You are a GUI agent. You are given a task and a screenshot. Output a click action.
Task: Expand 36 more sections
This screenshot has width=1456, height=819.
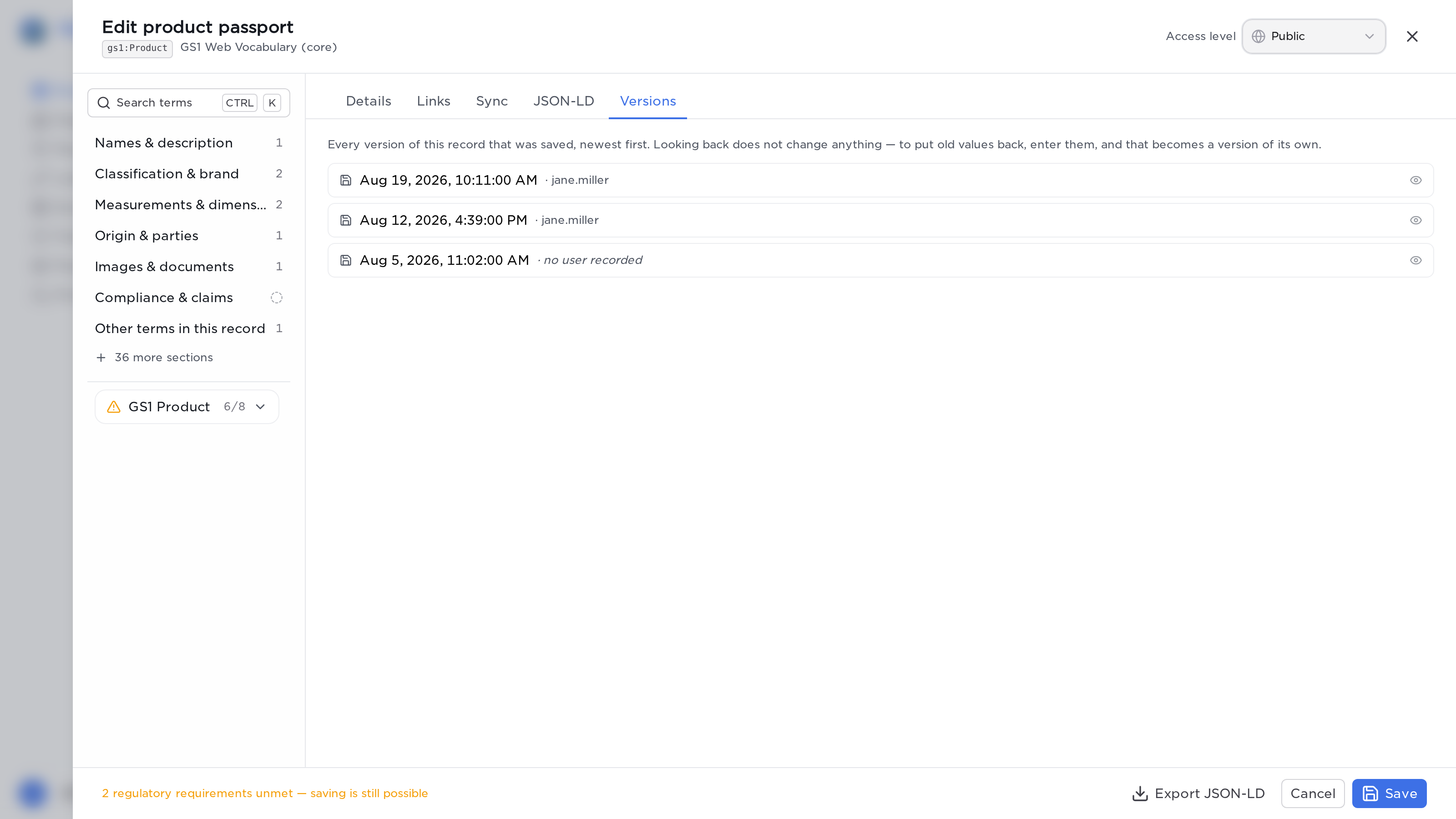click(x=155, y=358)
